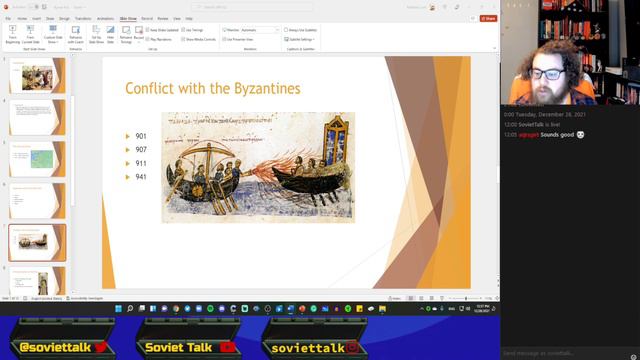This screenshot has width=640, height=360.
Task: Toggle Use Presenter View checkbox
Action: 238,40
